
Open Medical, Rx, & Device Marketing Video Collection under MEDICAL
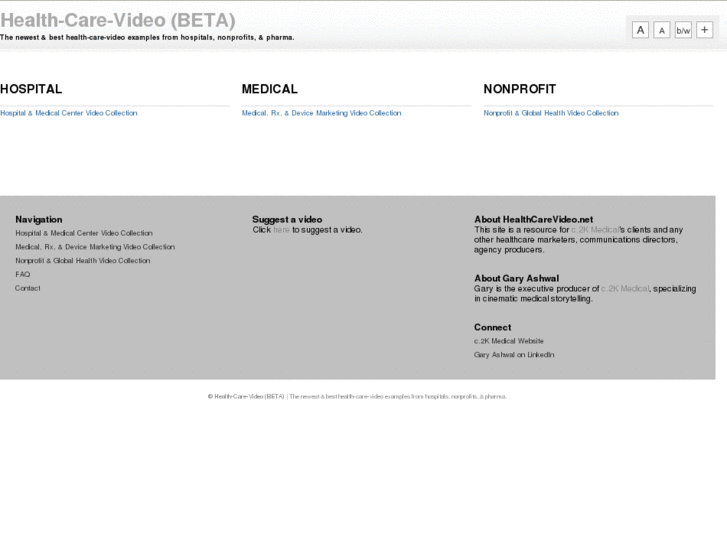321,113
